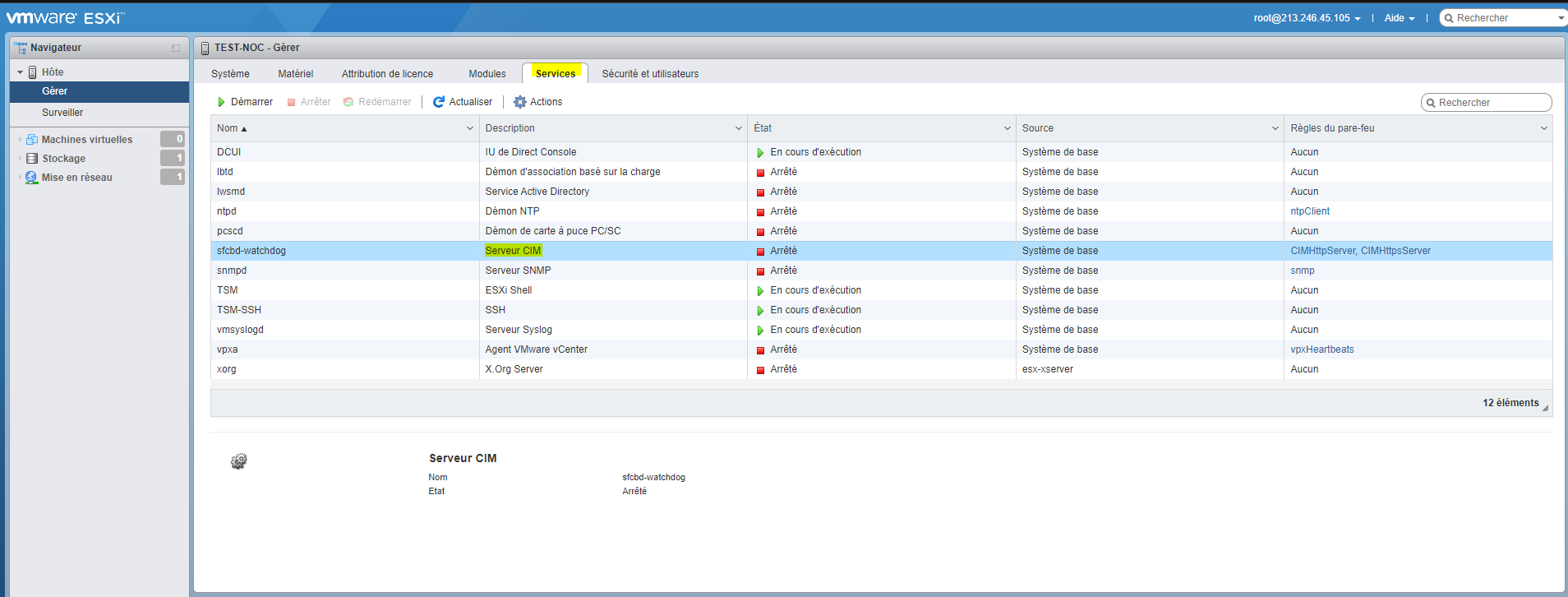
Task: Click the Mise en réseau globe icon
Action: coord(32,177)
